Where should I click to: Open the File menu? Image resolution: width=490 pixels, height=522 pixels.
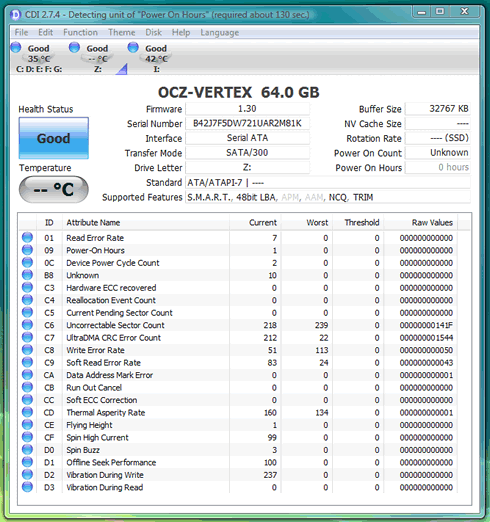21,33
